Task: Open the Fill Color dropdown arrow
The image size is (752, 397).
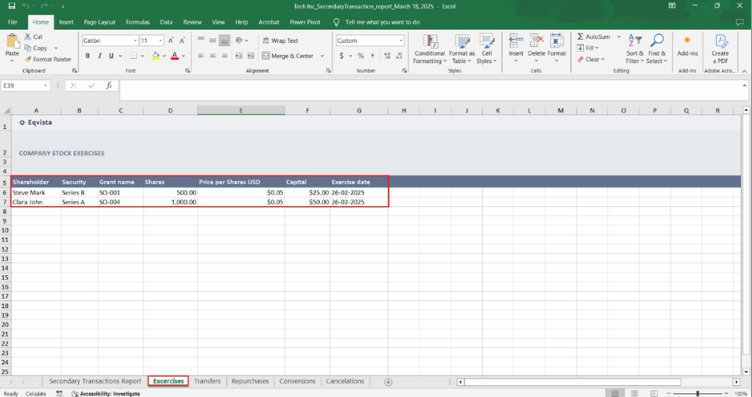Action: coord(164,56)
